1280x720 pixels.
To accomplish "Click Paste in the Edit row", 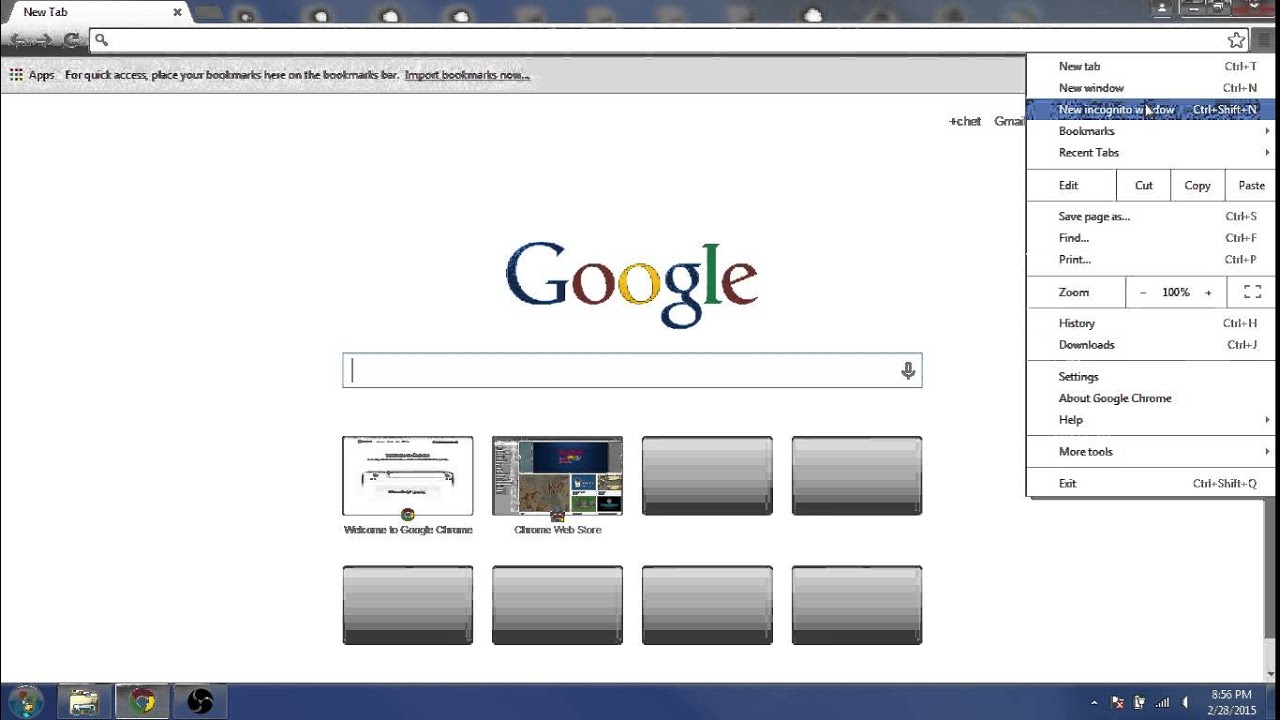I will click(x=1251, y=185).
